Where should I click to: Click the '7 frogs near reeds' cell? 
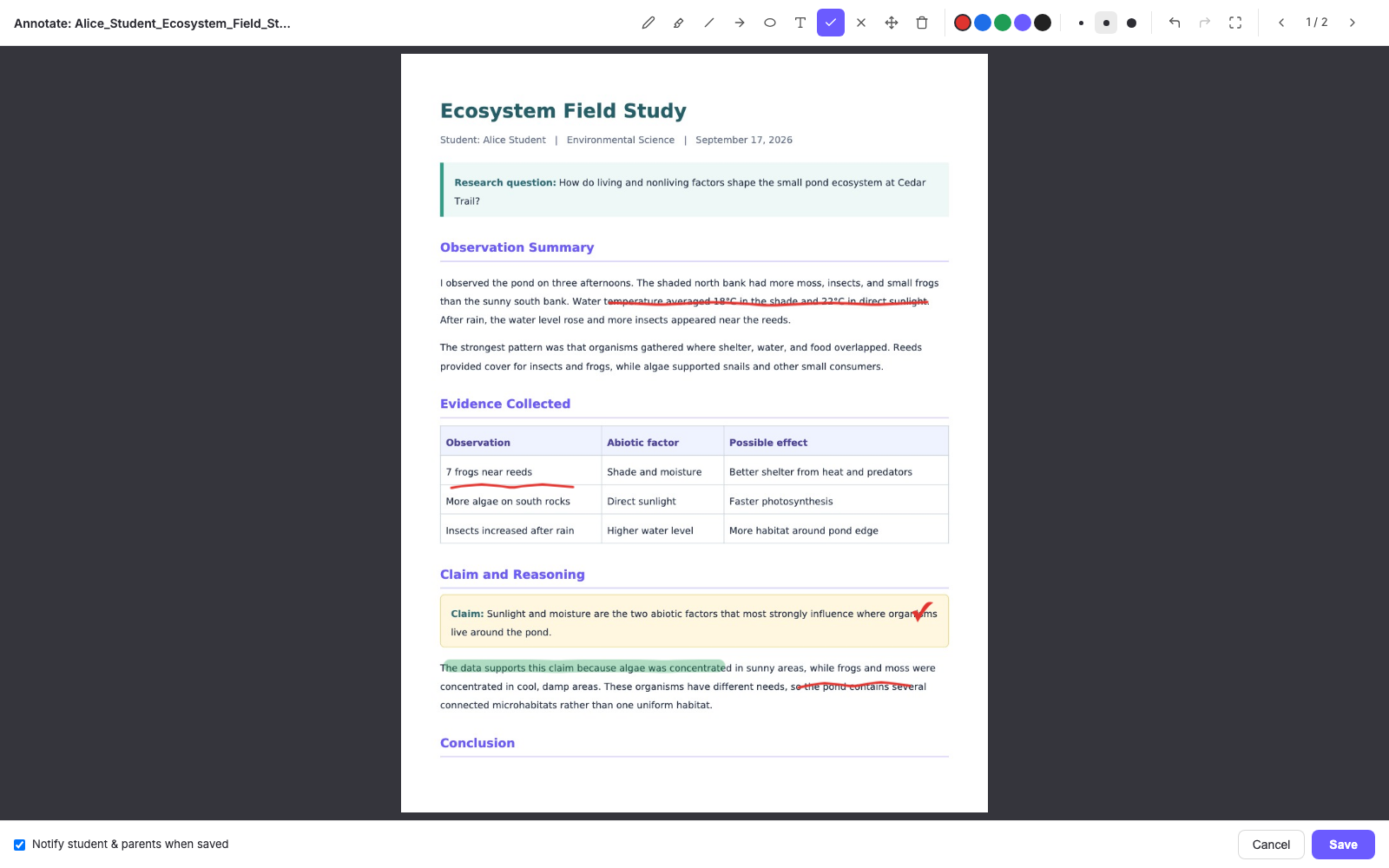[521, 472]
